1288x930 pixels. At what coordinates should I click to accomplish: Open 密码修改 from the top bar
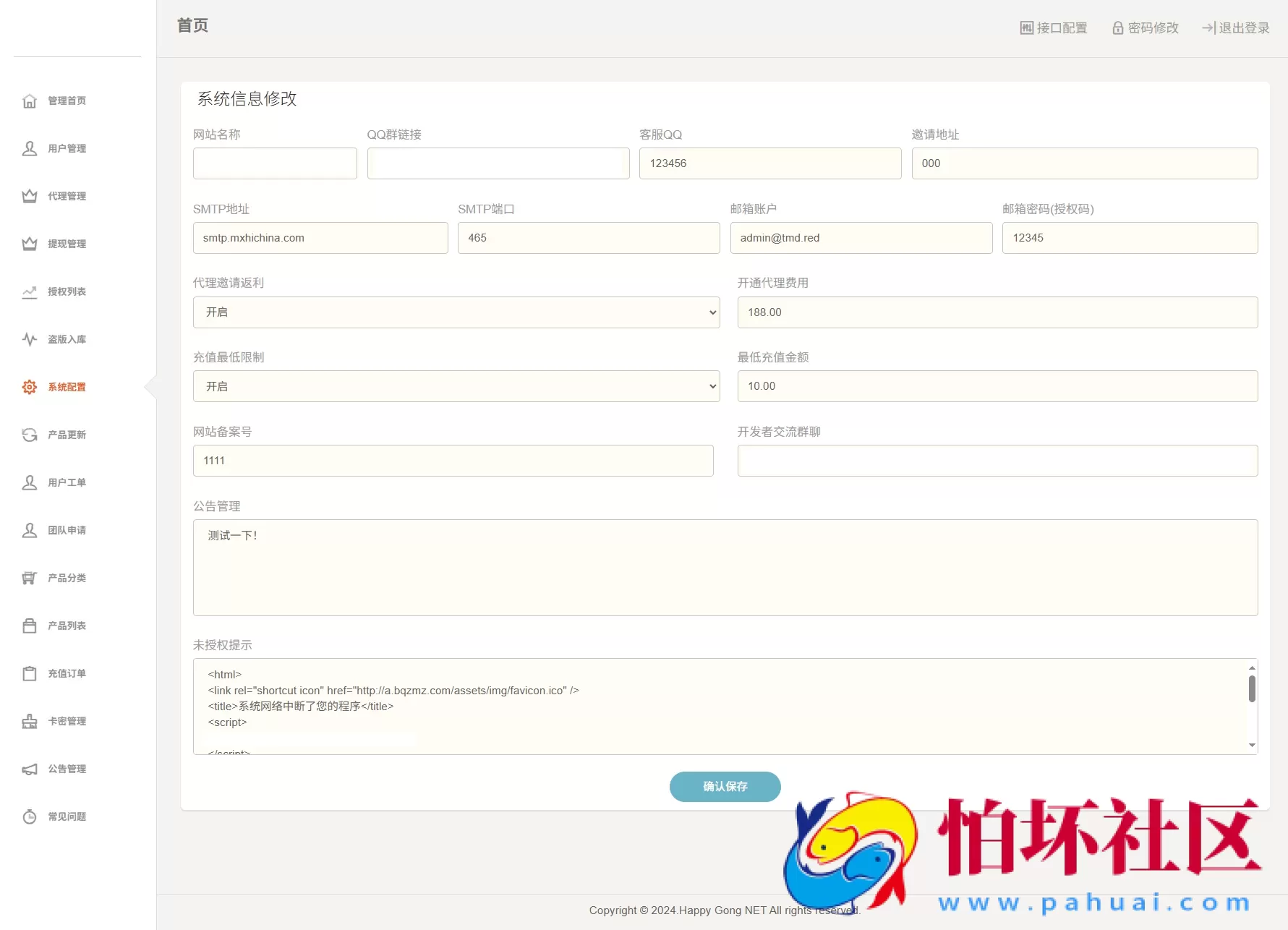point(1145,27)
